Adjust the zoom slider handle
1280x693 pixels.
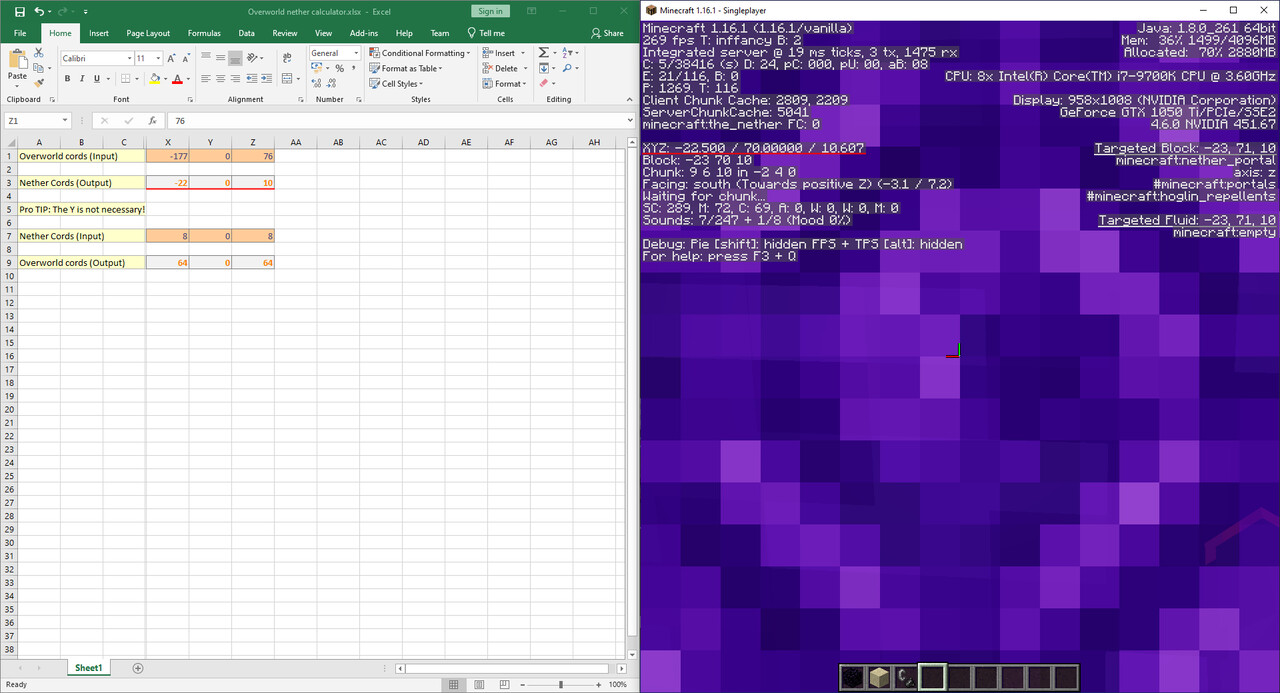561,685
